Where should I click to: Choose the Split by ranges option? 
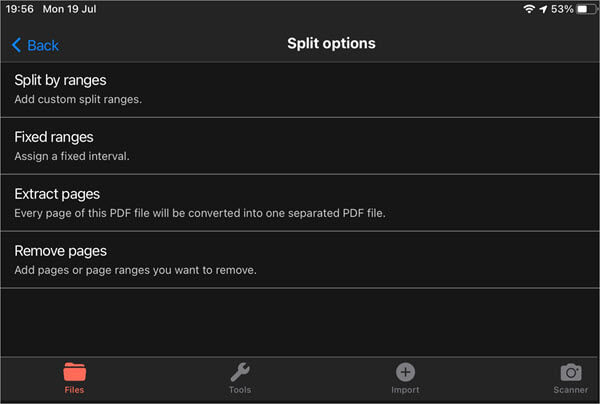coord(60,80)
